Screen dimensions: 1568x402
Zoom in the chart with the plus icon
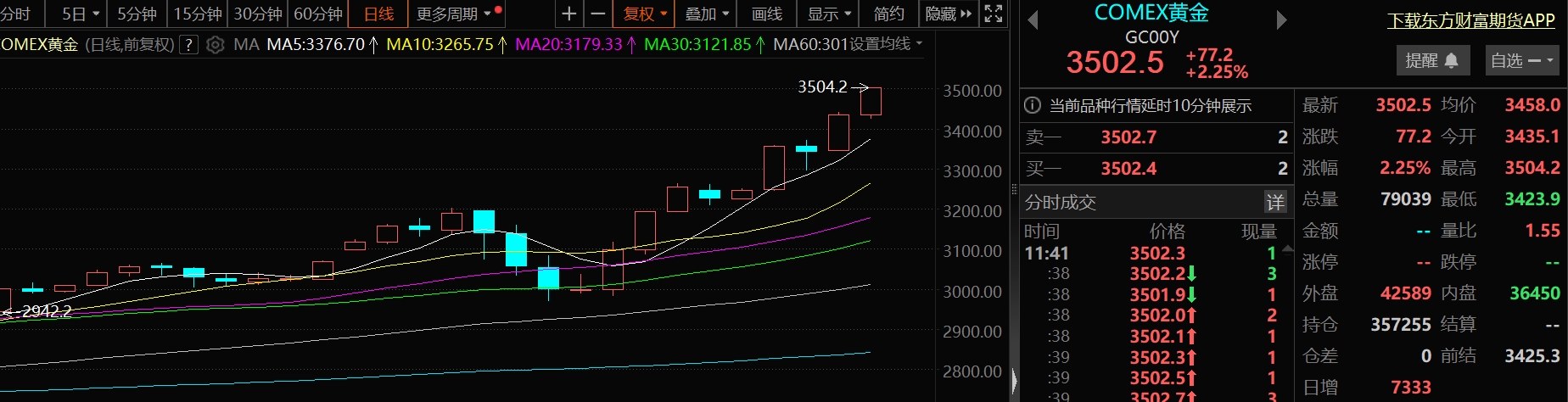pyautogui.click(x=568, y=14)
